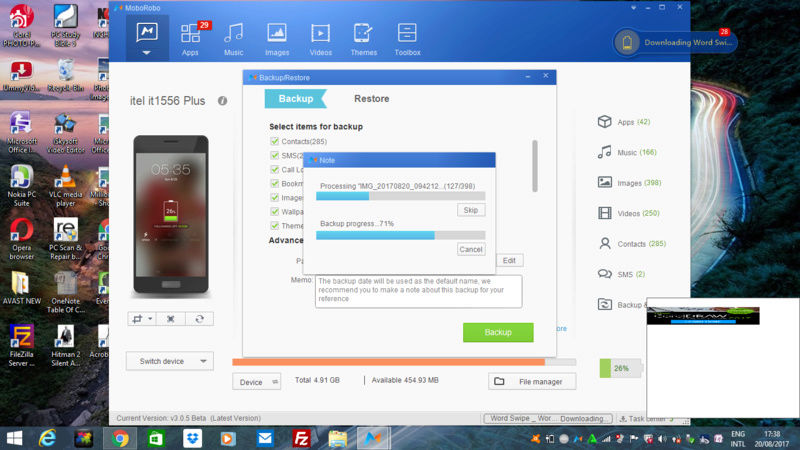Image resolution: width=800 pixels, height=450 pixels.
Task: Toggle the SMS backup checkbox
Action: point(274,155)
